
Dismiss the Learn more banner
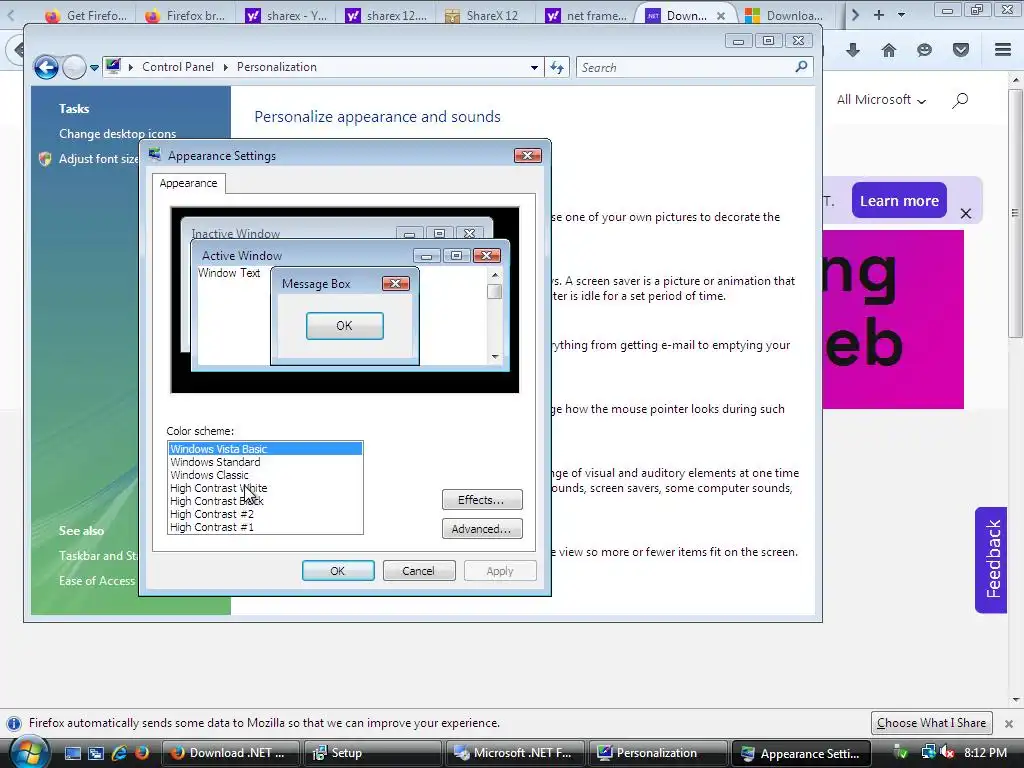coord(966,214)
